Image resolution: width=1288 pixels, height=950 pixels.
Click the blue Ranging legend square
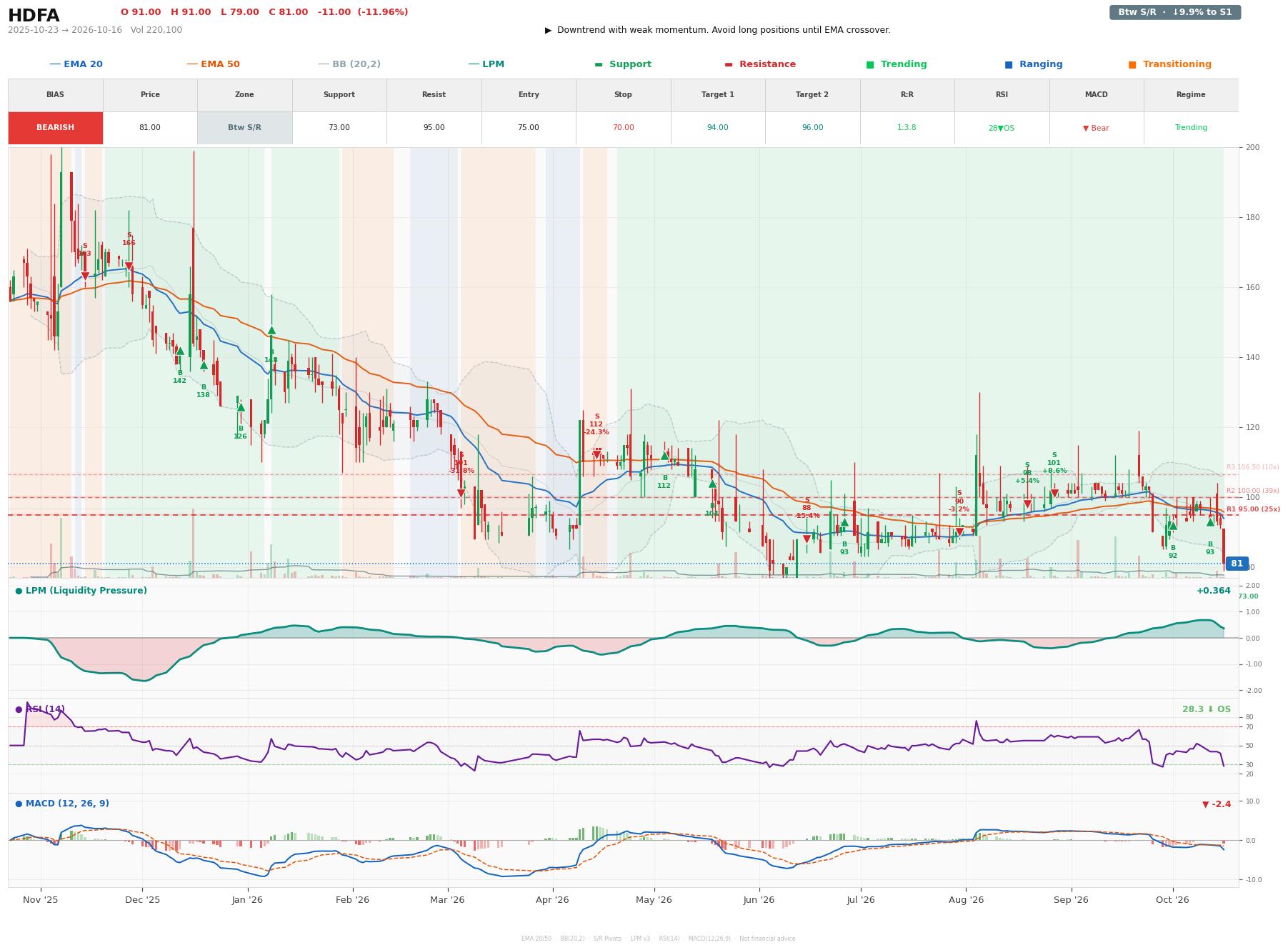pos(1009,64)
